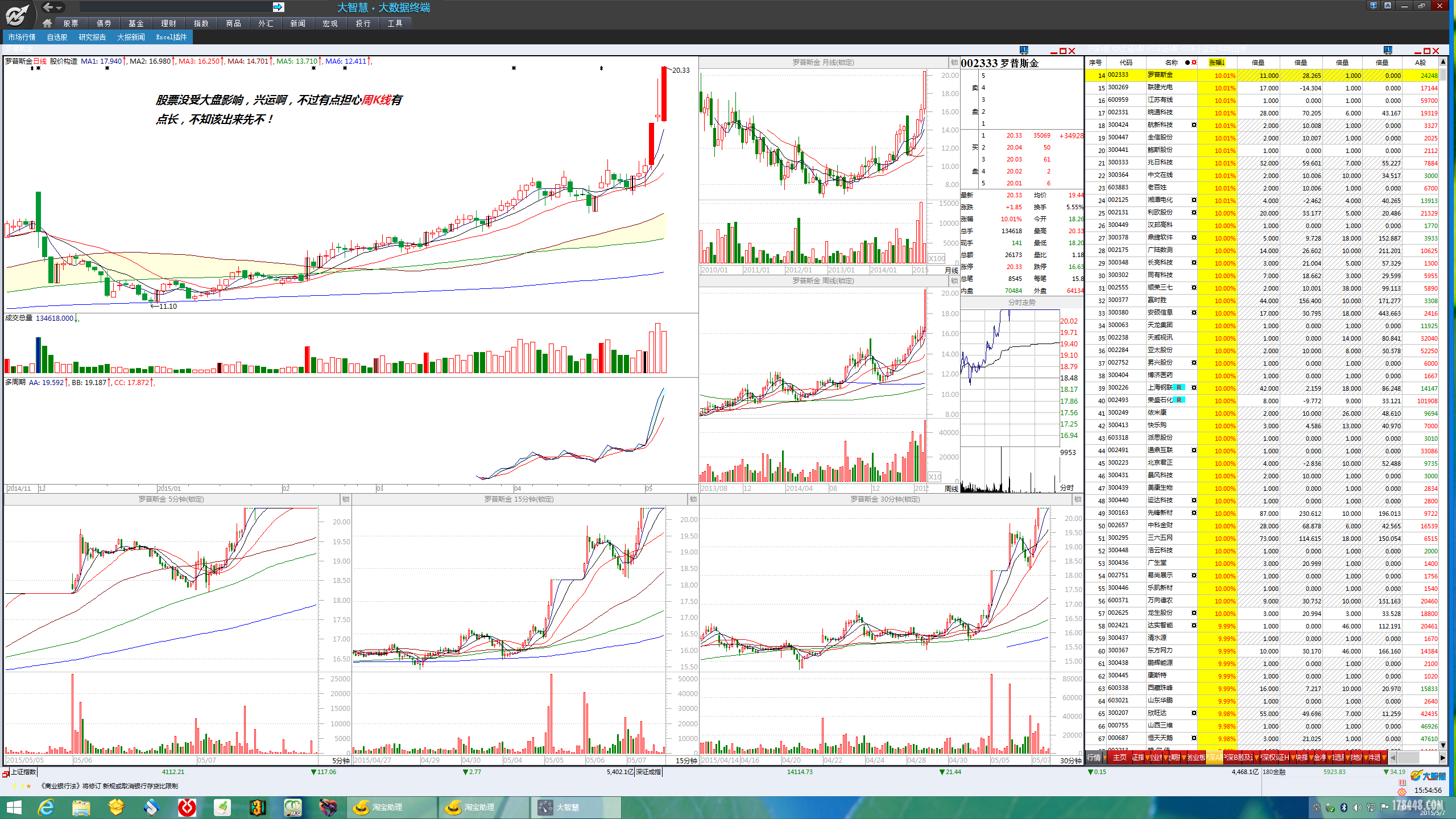The width and height of the screenshot is (1456, 819).
Task: Toggle the 锁 lock on the weekly chart
Action: [x=954, y=281]
